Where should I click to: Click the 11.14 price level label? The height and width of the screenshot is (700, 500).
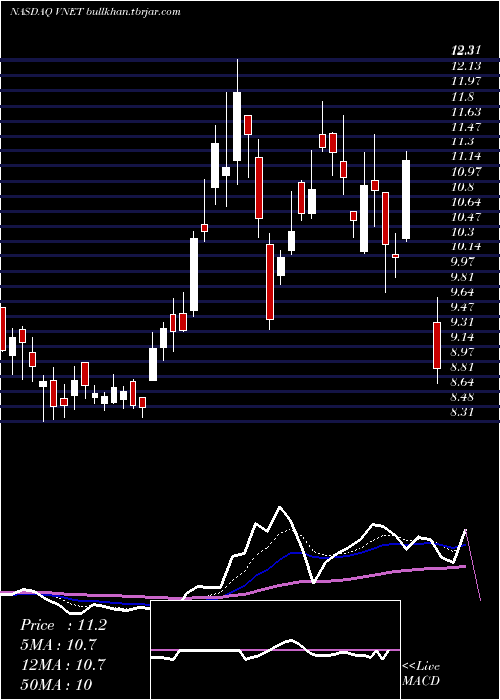(466, 156)
